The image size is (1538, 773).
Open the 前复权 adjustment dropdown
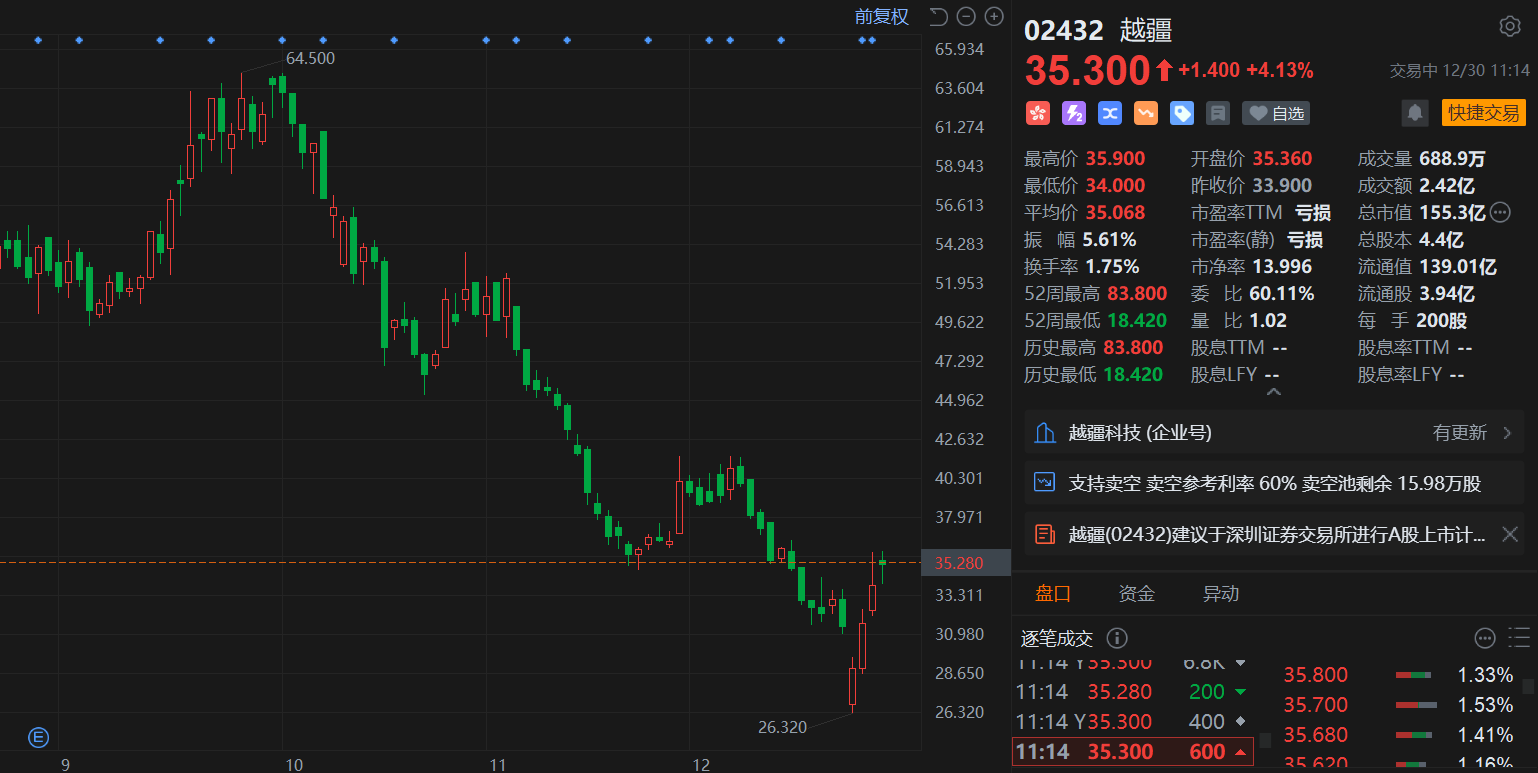pyautogui.click(x=881, y=16)
